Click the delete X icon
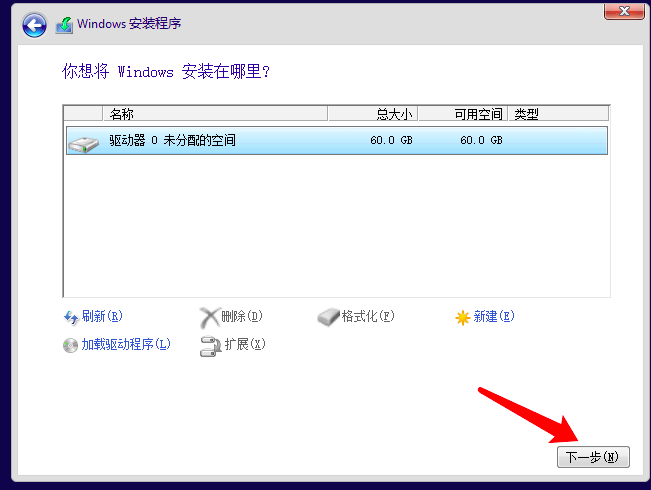Viewport: 651px width, 490px height. click(x=209, y=318)
